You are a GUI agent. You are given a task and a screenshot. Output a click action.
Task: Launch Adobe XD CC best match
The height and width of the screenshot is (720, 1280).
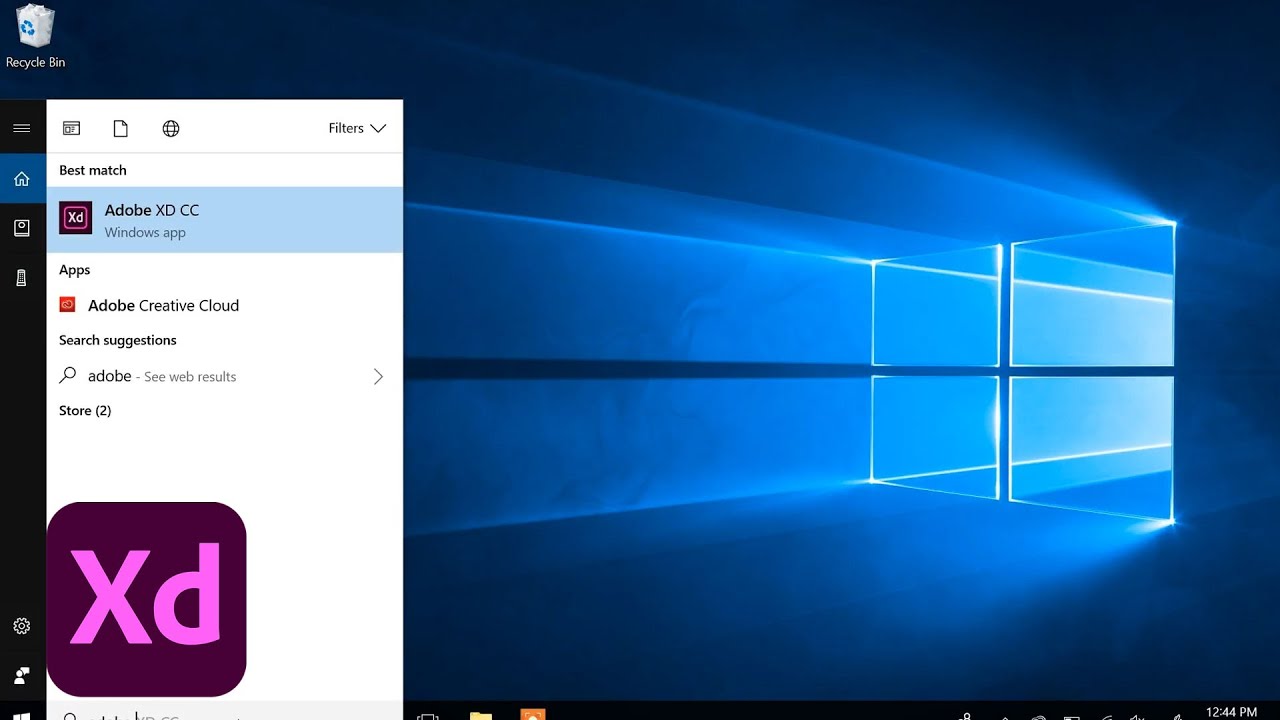(225, 220)
